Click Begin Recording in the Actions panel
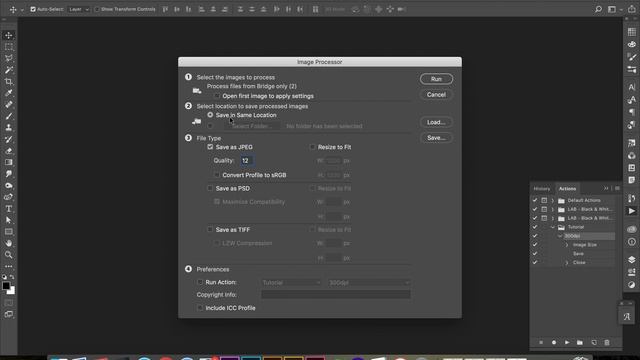This screenshot has width=640, height=360. click(x=554, y=342)
